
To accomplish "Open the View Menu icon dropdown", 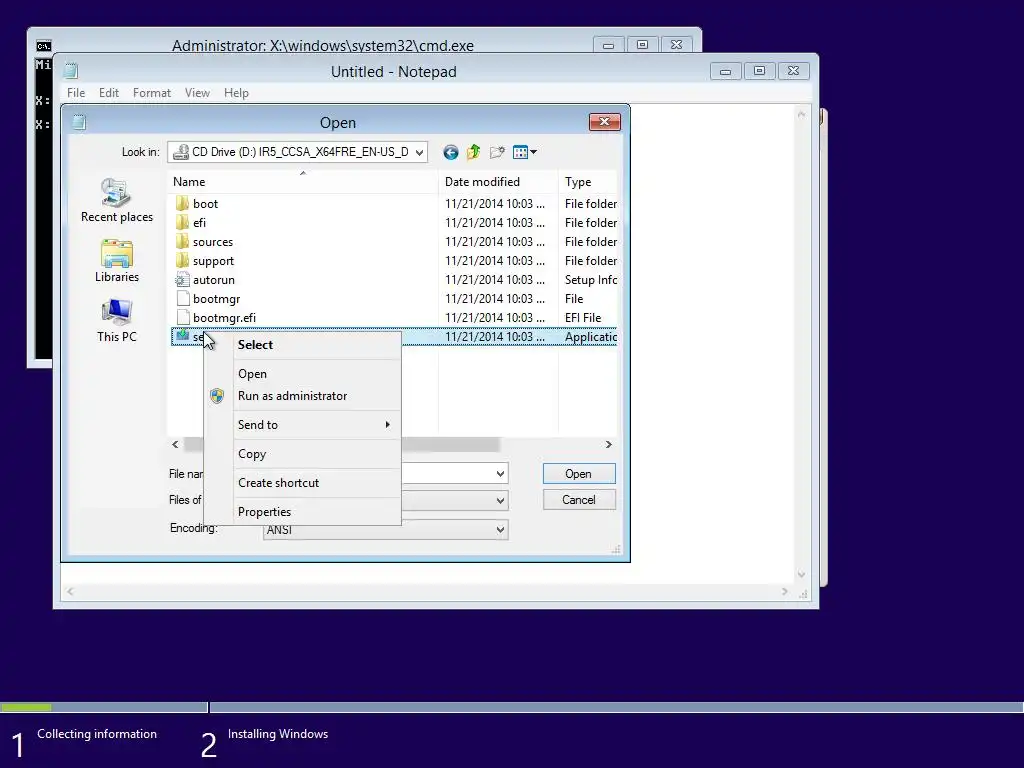I will point(524,152).
